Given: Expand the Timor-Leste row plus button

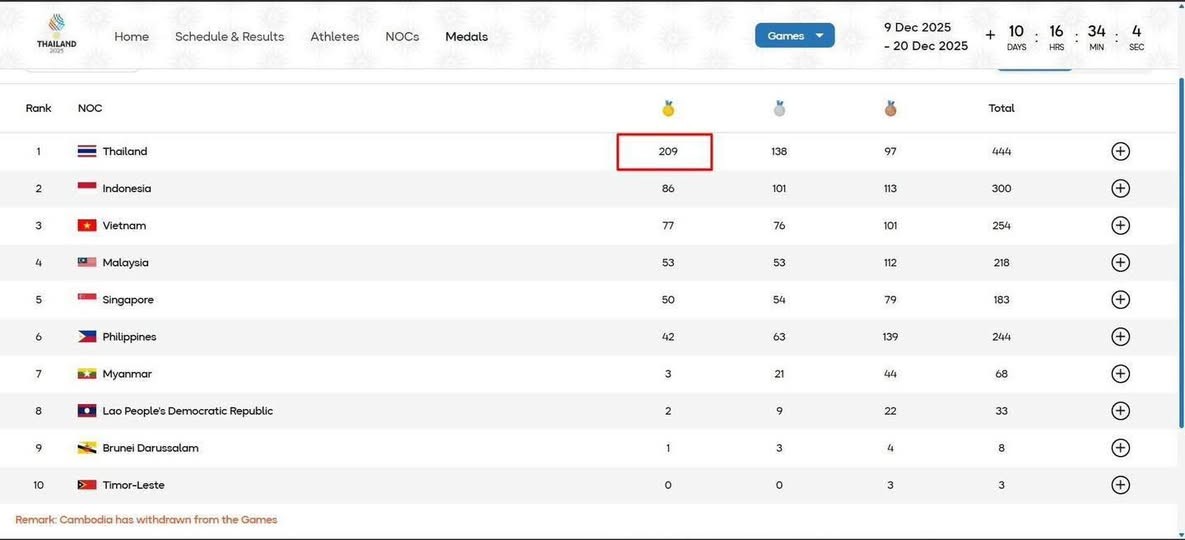Looking at the screenshot, I should point(1120,485).
